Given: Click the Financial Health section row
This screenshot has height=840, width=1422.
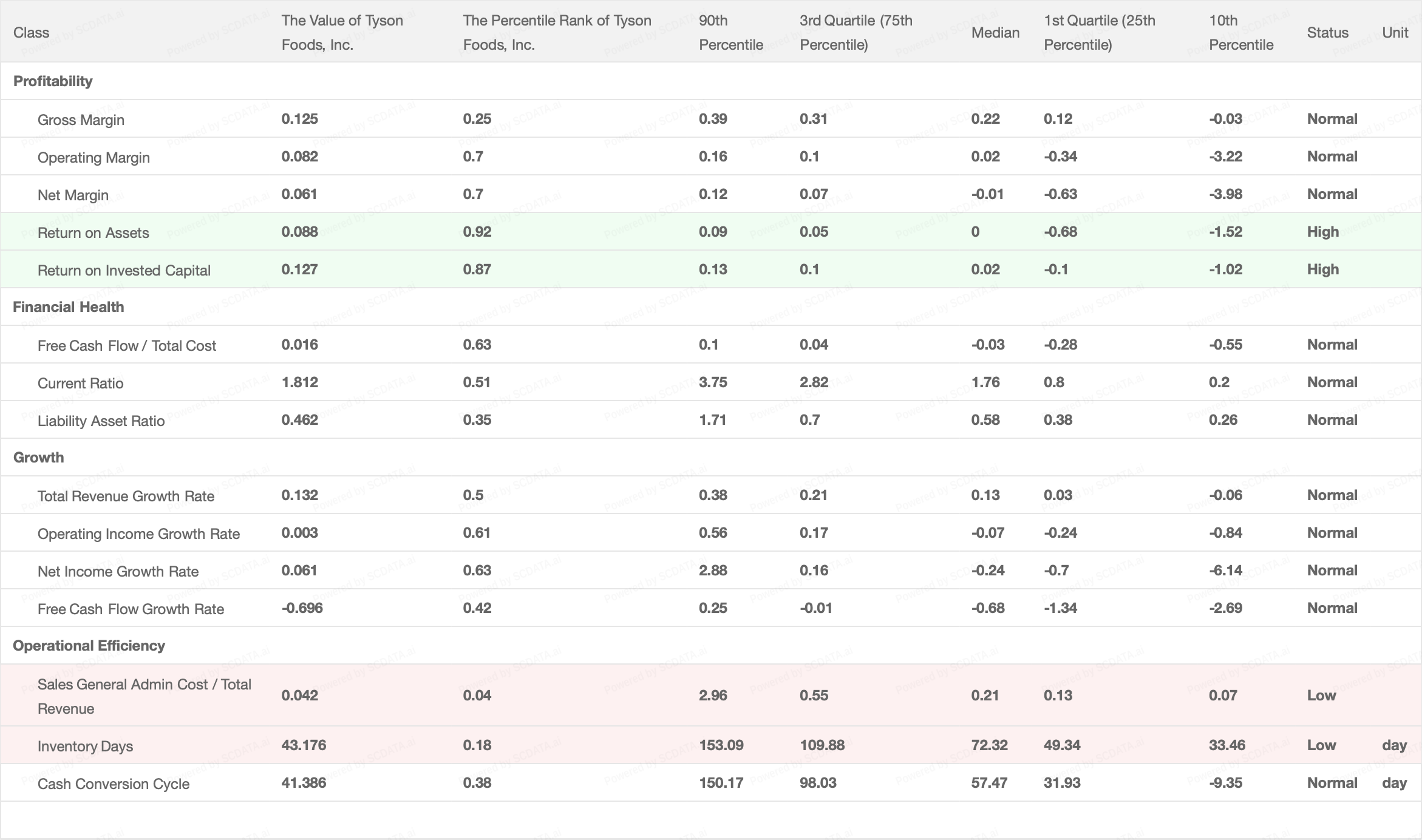Looking at the screenshot, I should click(68, 307).
